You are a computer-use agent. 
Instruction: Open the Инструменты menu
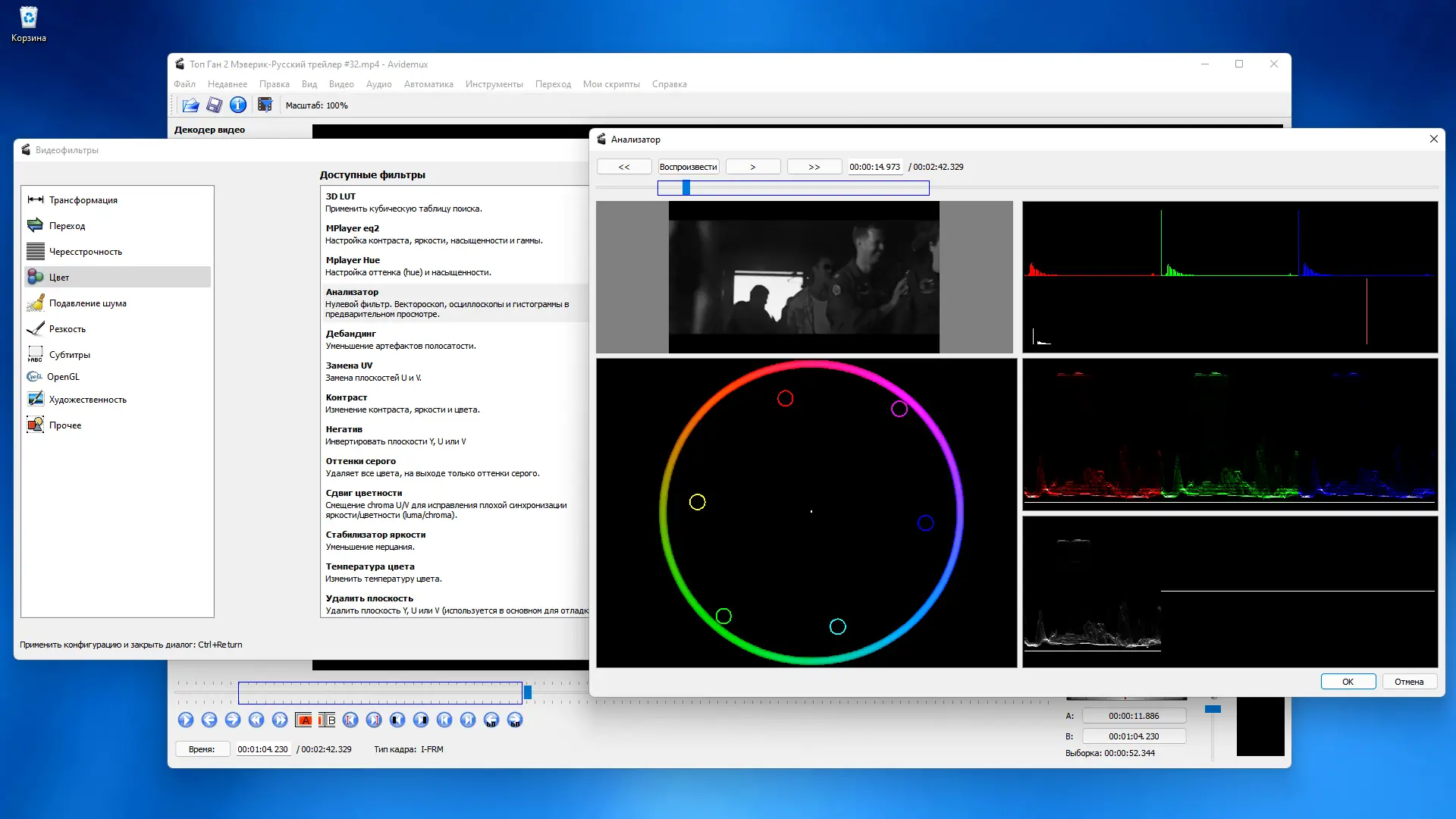tap(494, 84)
